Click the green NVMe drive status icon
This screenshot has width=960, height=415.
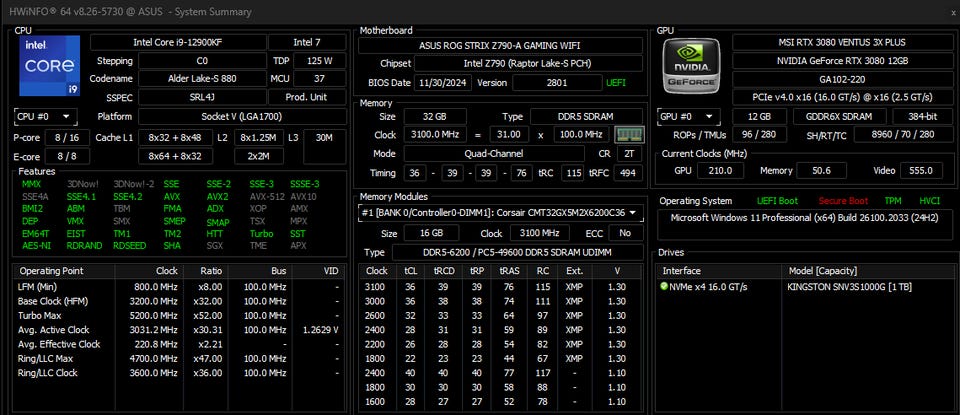click(x=664, y=286)
